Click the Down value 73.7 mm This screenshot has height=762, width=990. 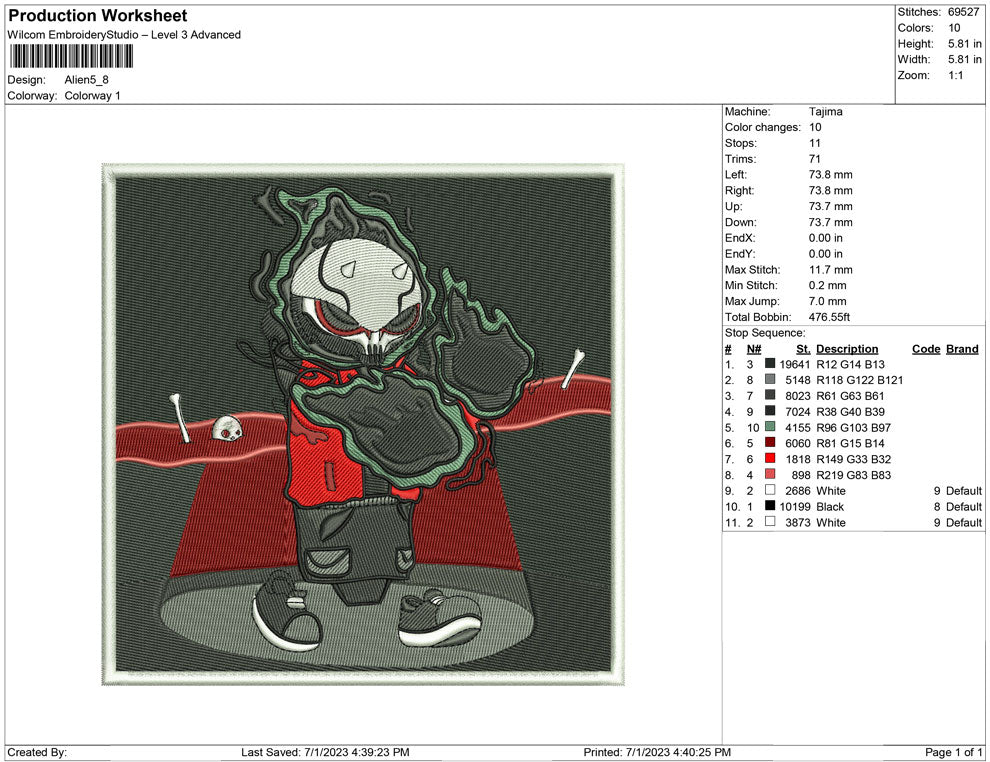(830, 222)
